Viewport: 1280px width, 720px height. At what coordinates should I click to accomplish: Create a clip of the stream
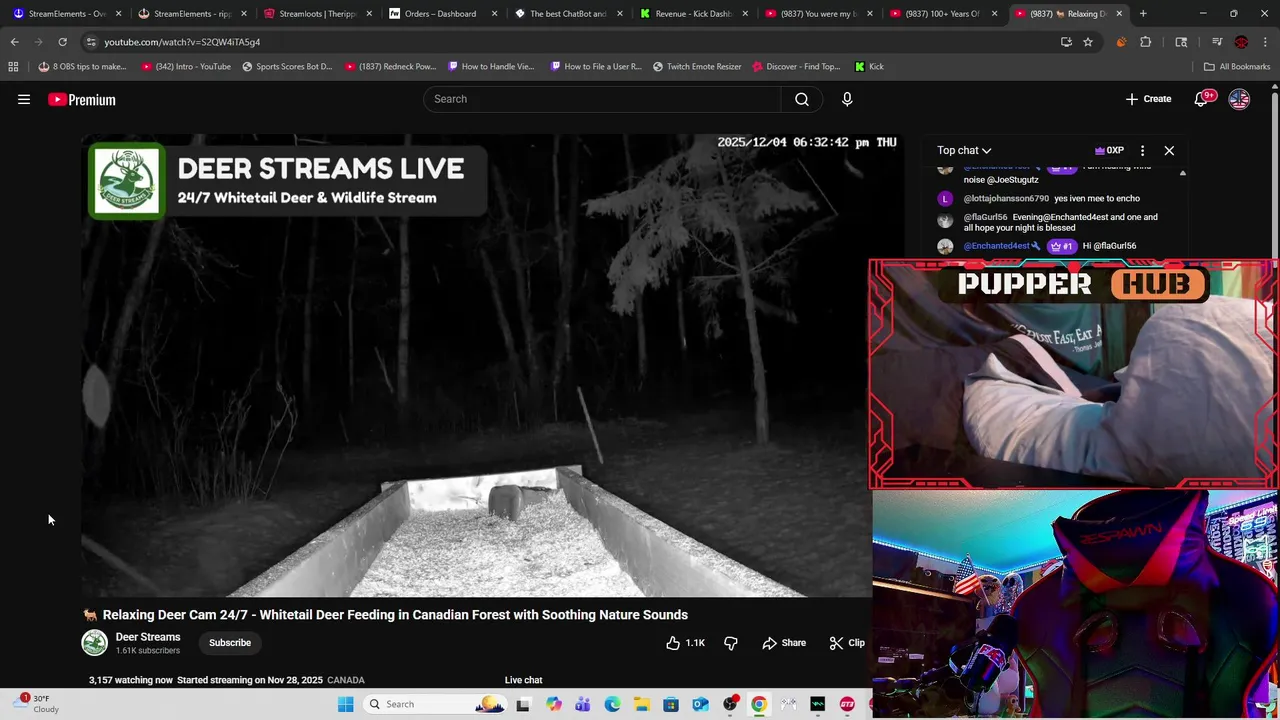[x=847, y=643]
